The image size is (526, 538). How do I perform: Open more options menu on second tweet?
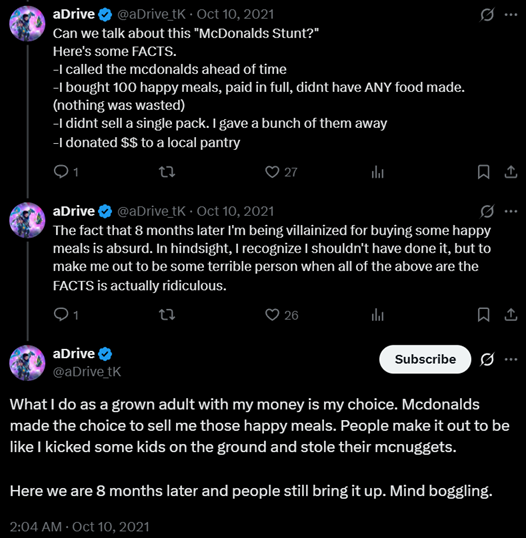[x=511, y=211]
